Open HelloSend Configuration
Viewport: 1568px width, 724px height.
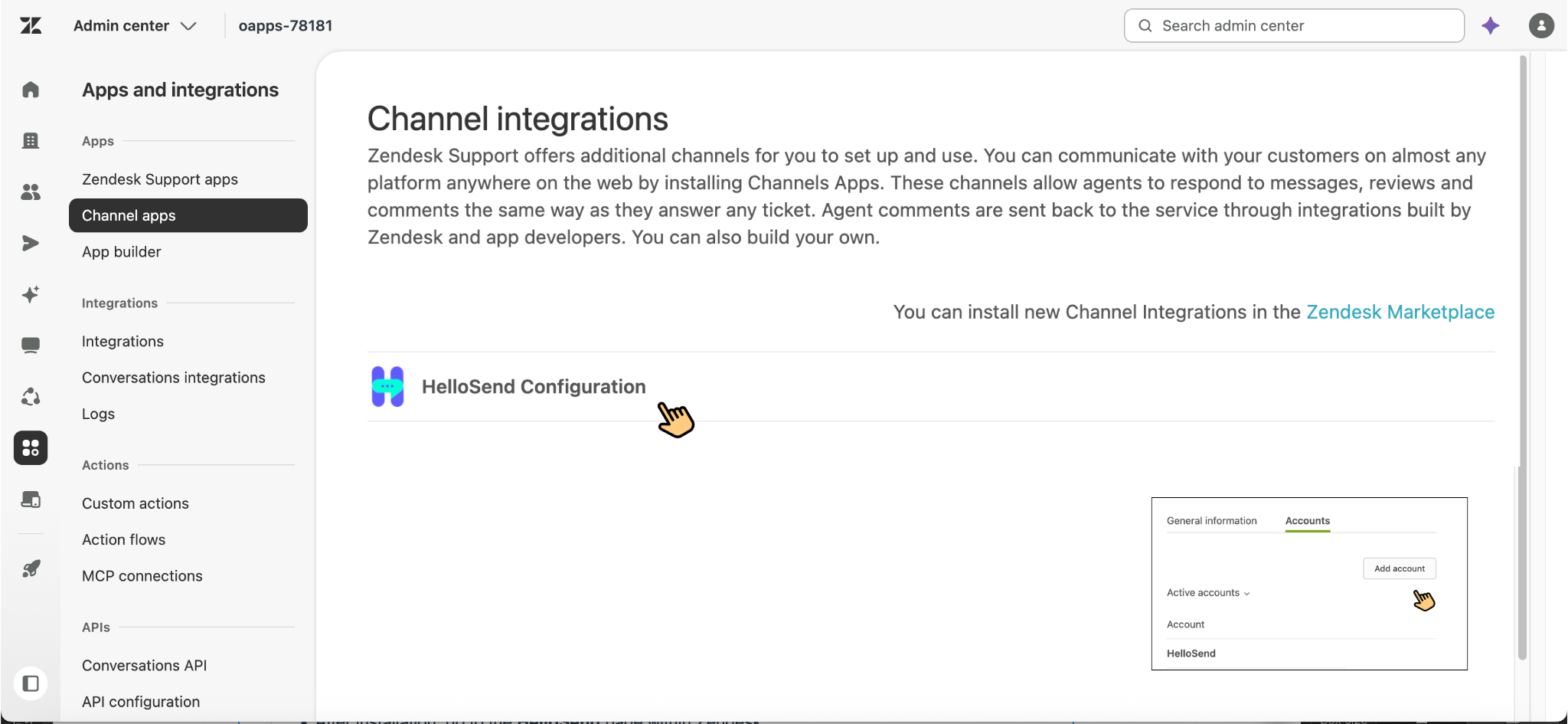click(x=534, y=387)
